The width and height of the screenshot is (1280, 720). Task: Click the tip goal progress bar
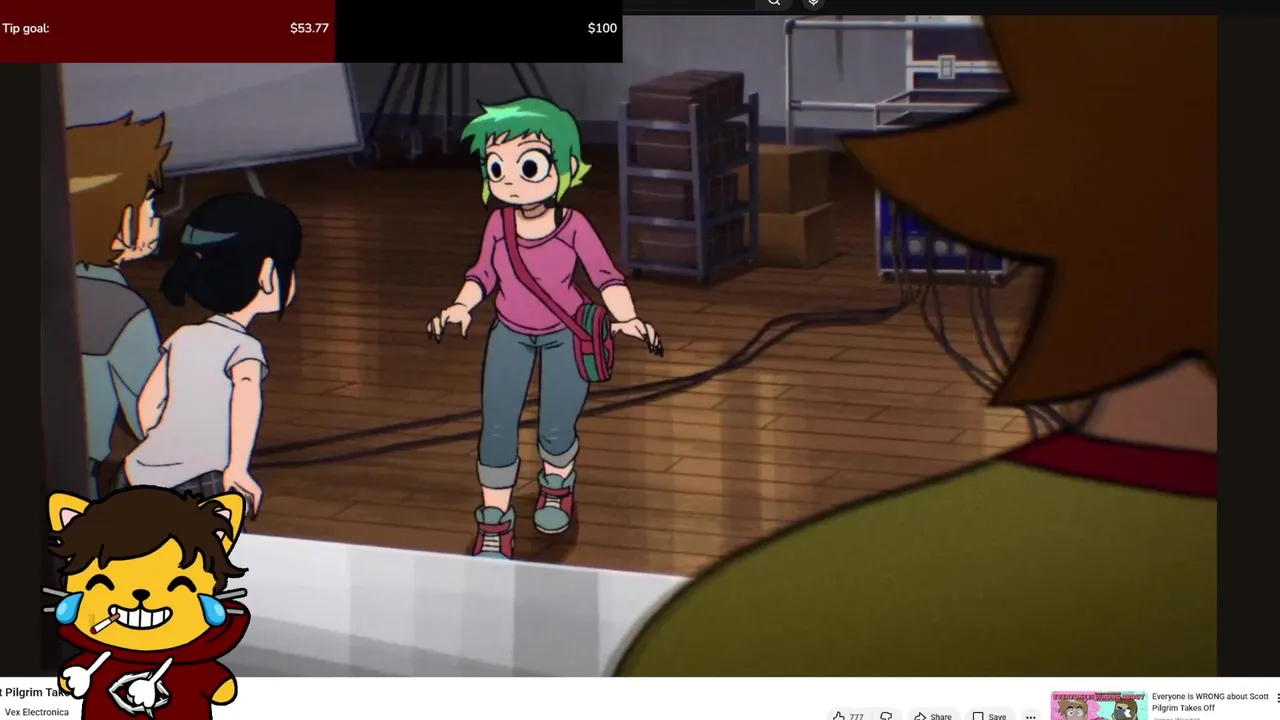coord(311,31)
